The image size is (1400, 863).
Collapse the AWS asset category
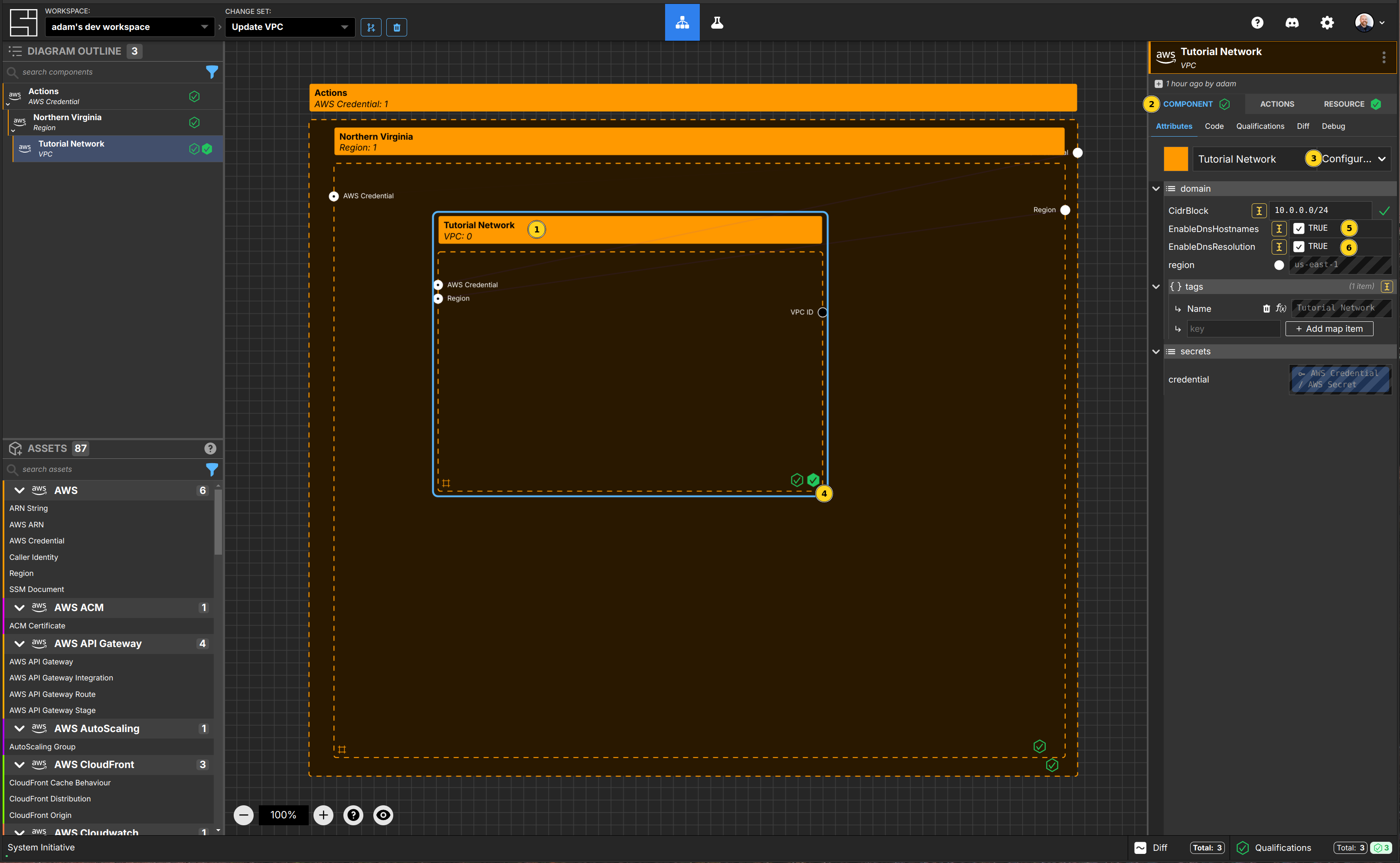(20, 490)
